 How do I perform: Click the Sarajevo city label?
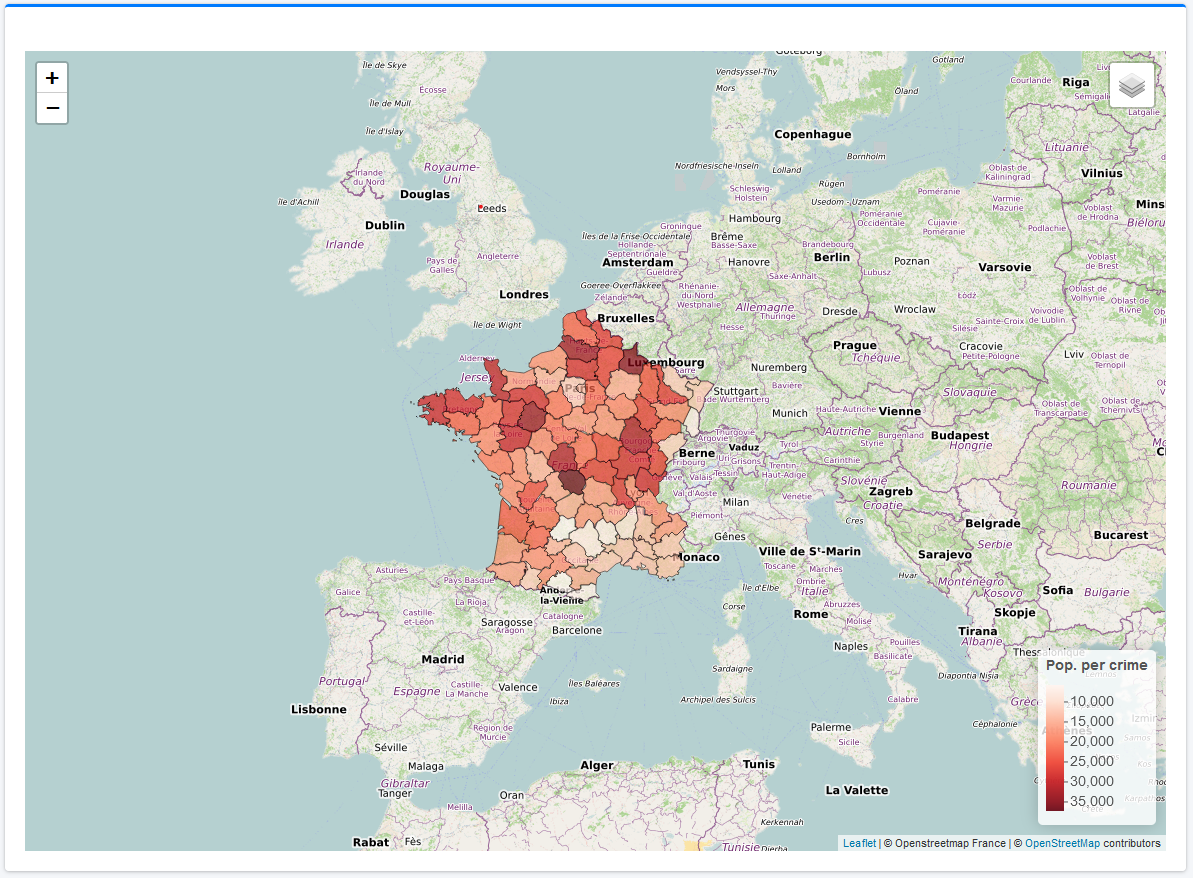click(945, 555)
